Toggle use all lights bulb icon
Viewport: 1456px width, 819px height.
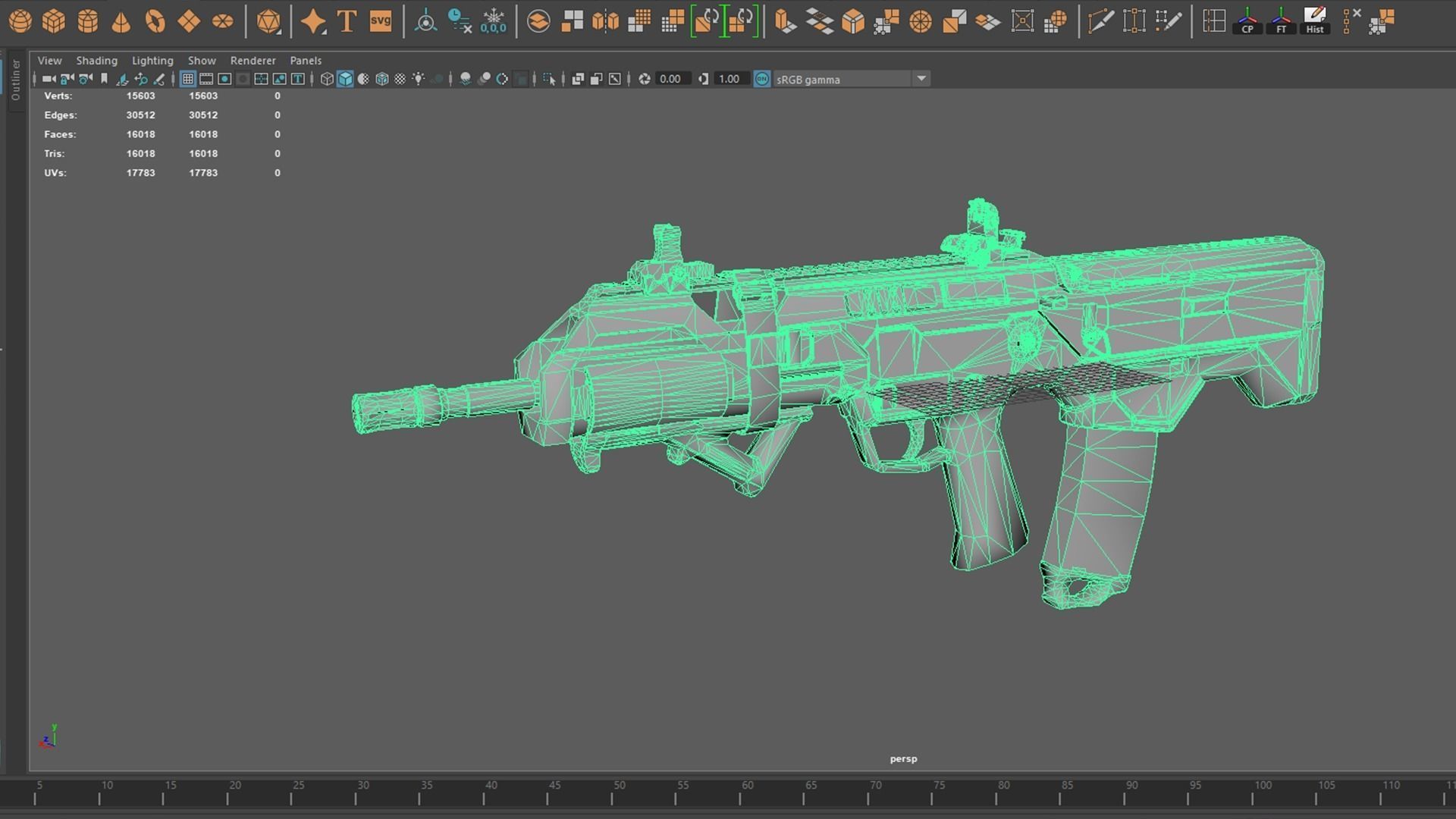coord(418,79)
